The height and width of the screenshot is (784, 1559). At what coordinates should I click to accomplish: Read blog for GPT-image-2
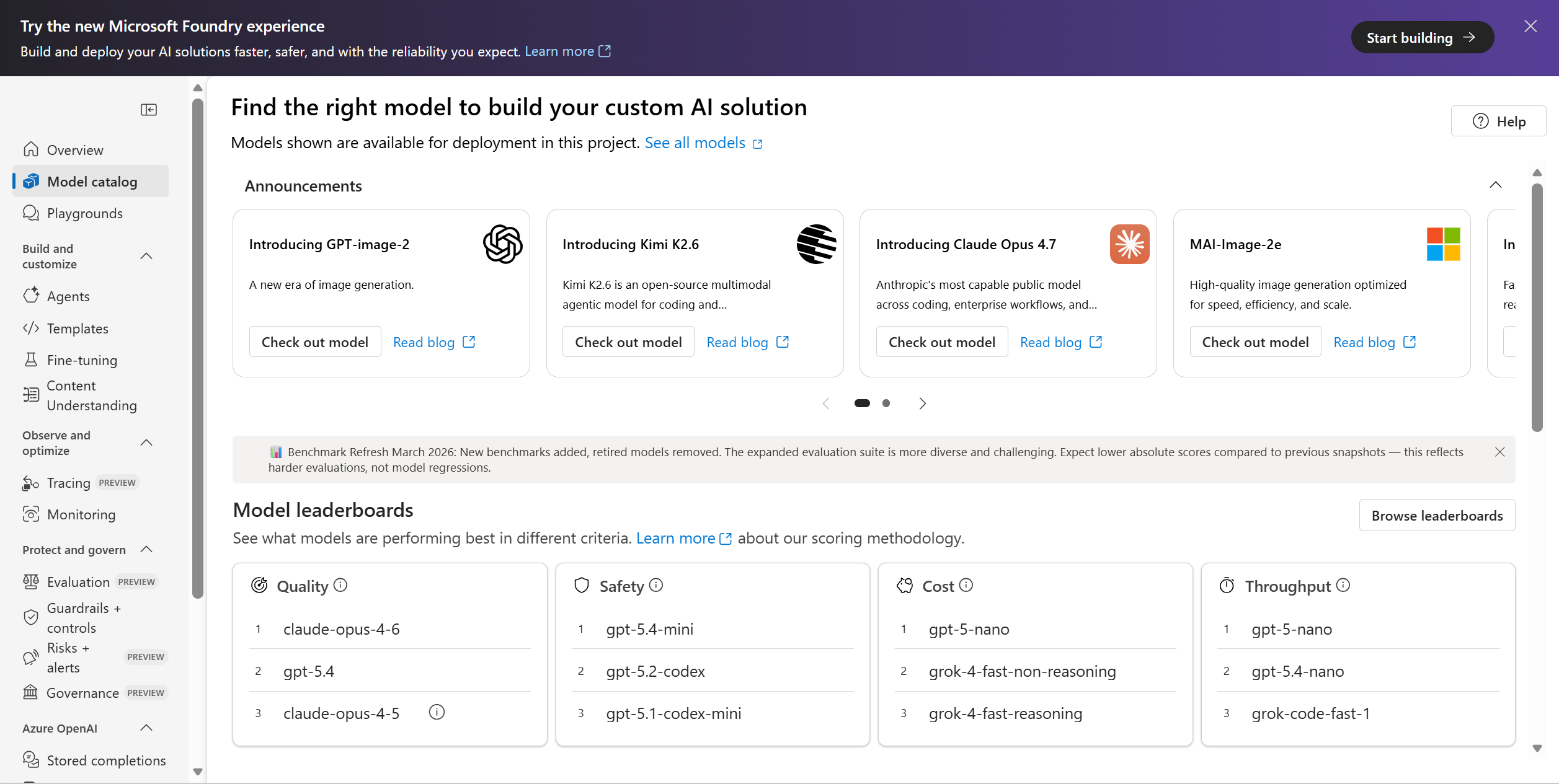tap(434, 342)
